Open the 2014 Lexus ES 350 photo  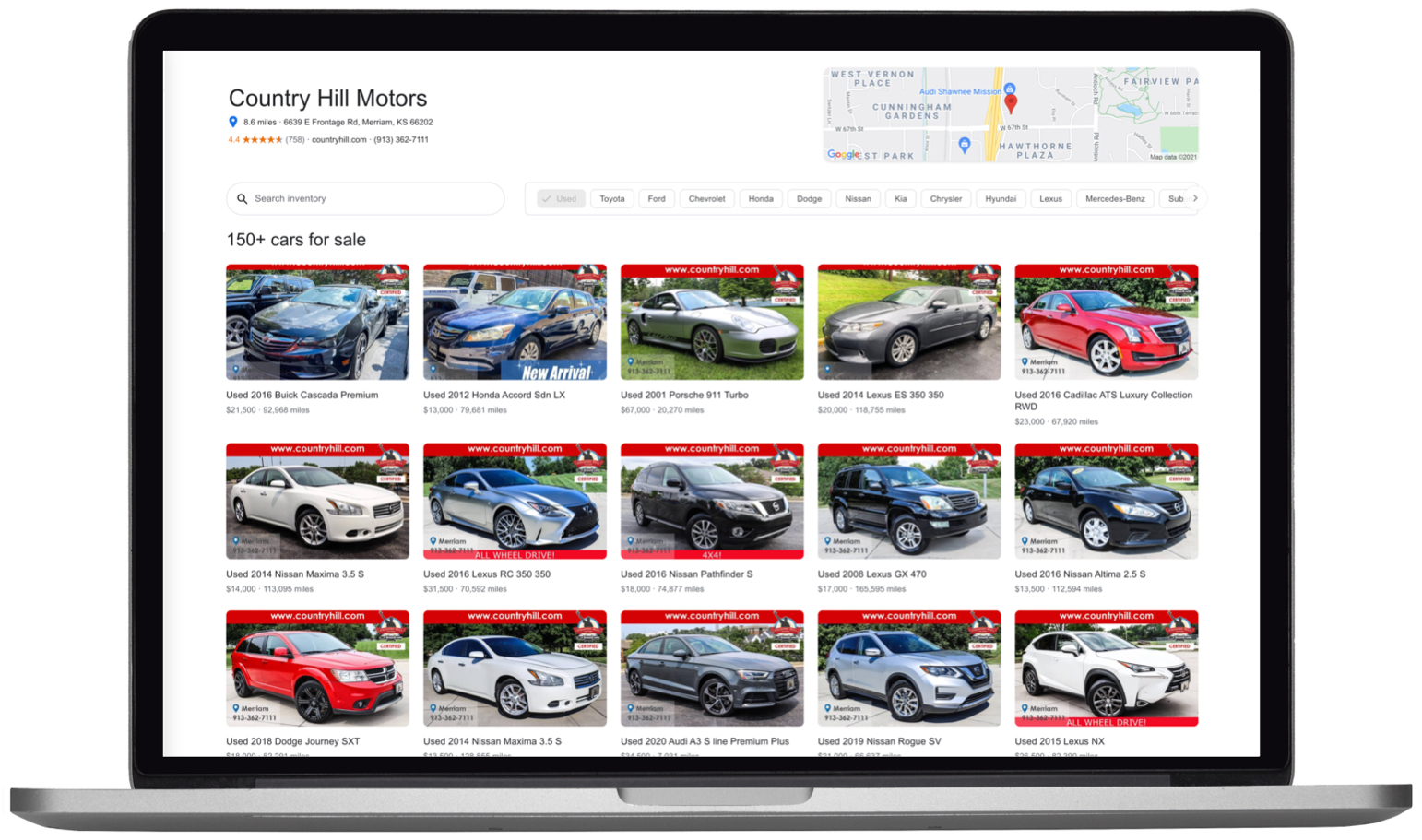[x=909, y=322]
